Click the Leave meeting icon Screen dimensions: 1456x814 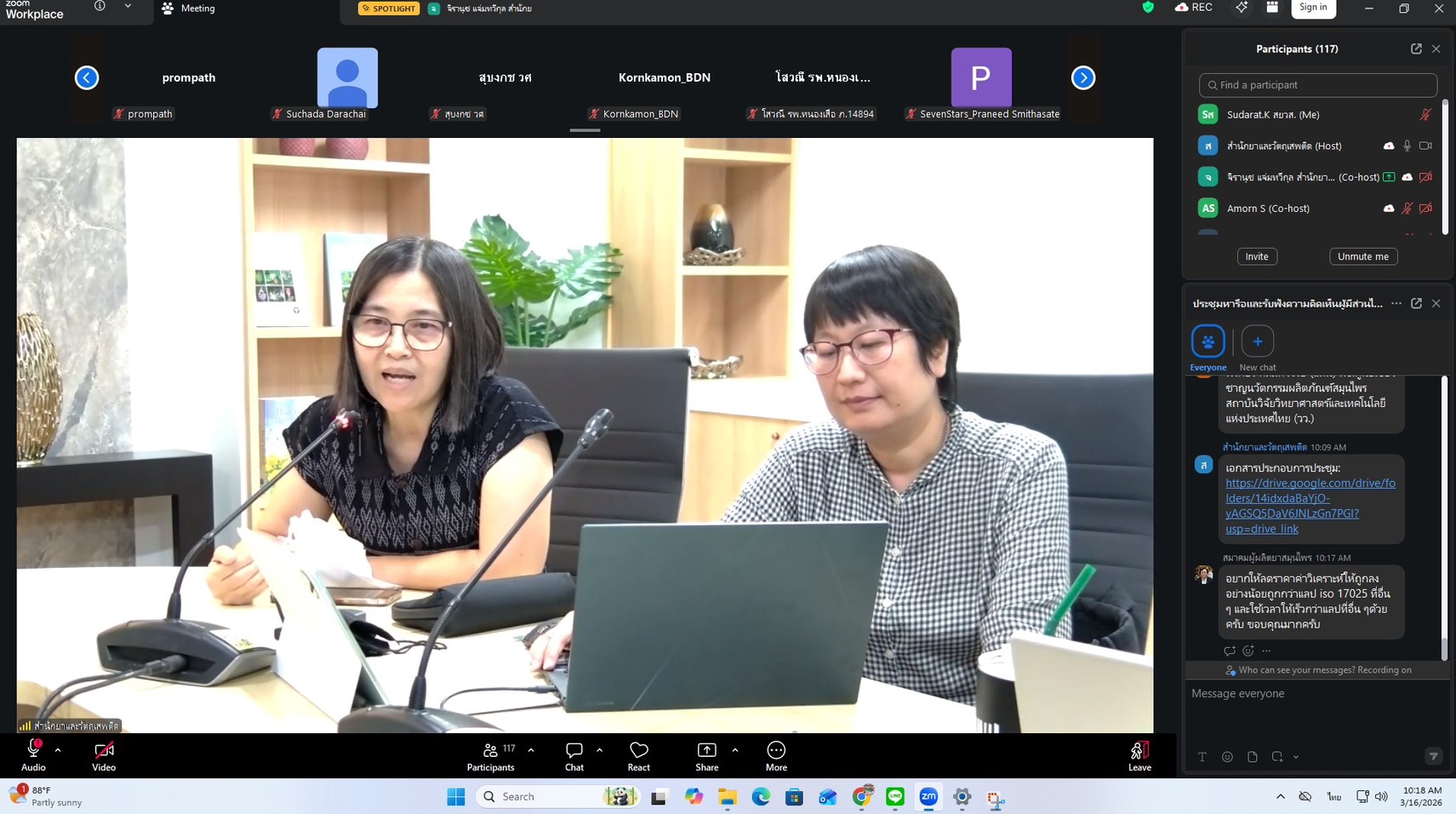tap(1139, 750)
